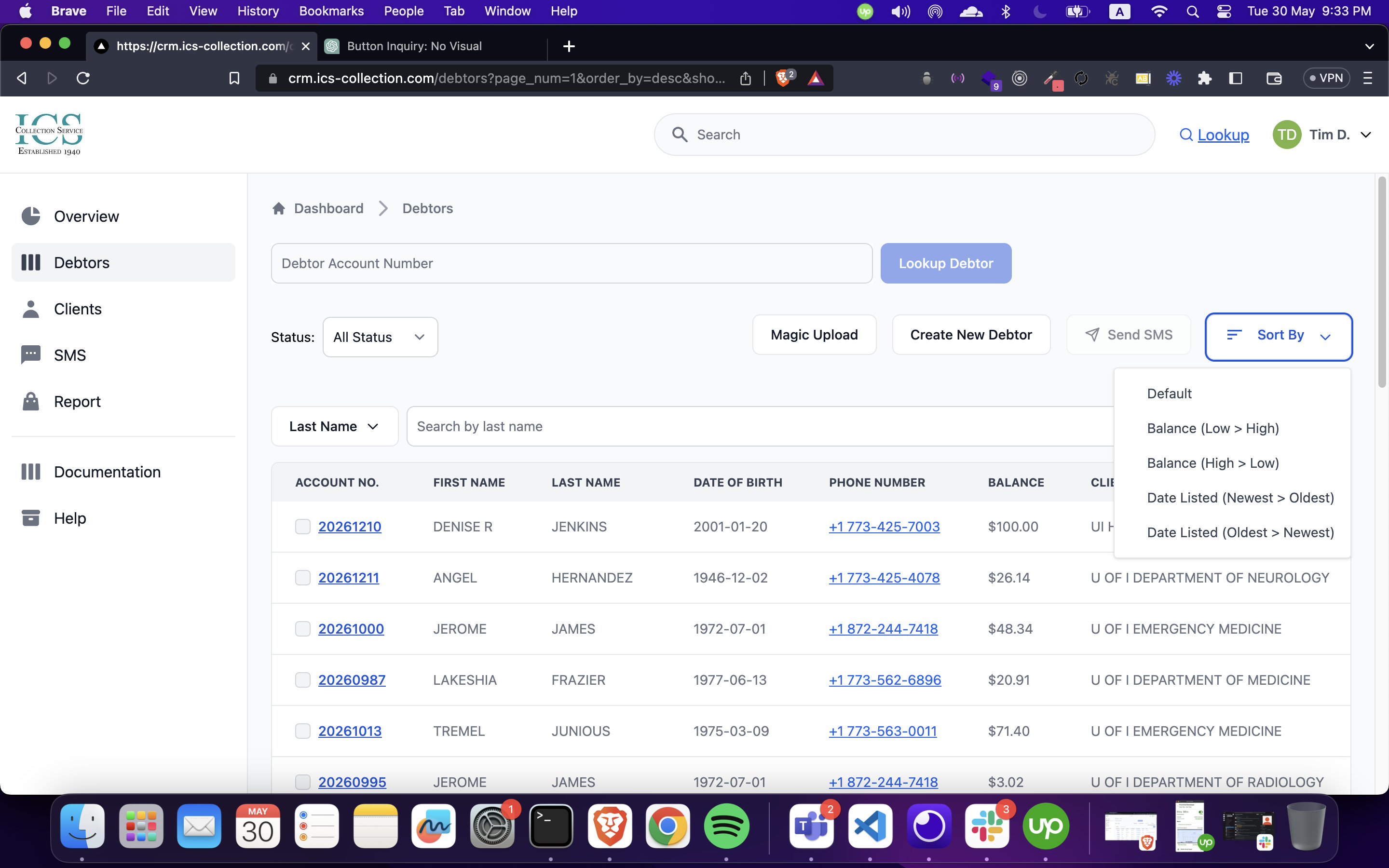
Task: Expand the Tim D. user menu chevron
Action: 1366,135
